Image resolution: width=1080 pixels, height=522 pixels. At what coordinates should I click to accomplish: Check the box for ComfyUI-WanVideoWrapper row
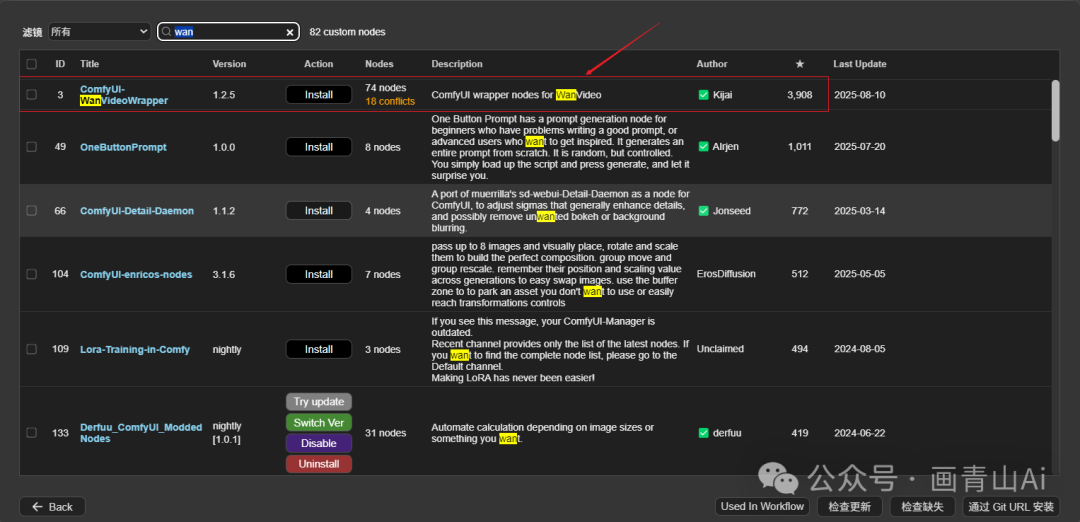32,95
